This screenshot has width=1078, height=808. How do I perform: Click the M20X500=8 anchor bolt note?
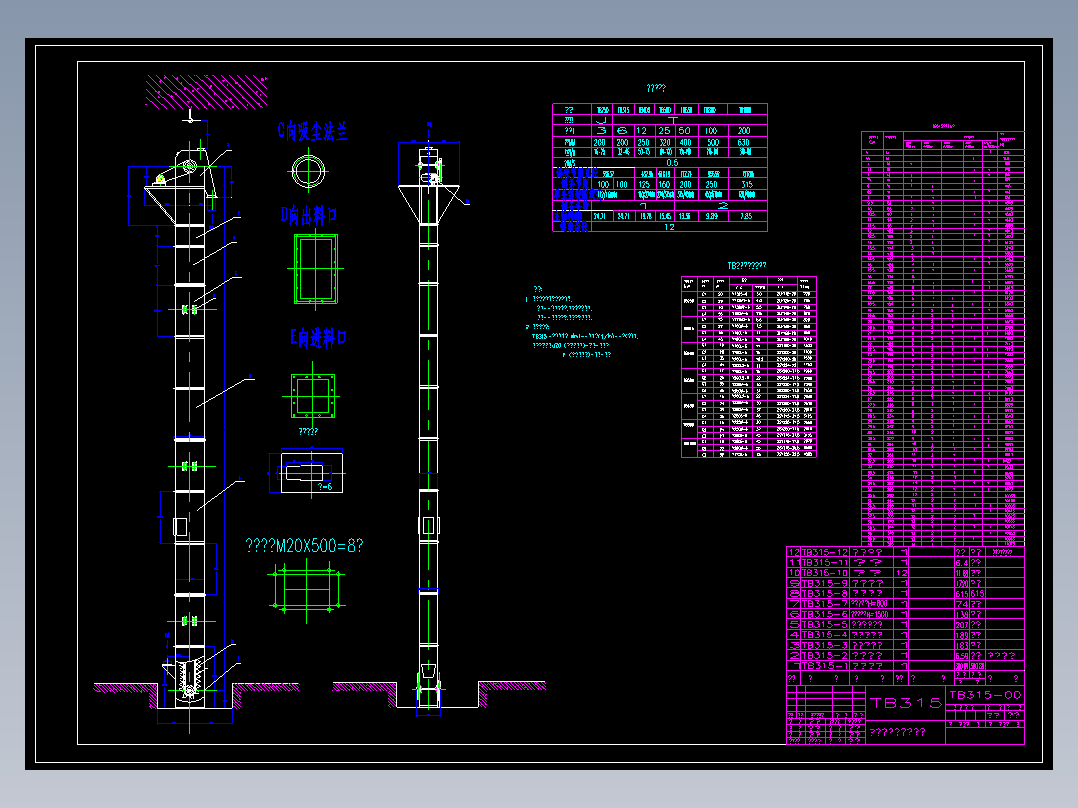pos(304,545)
